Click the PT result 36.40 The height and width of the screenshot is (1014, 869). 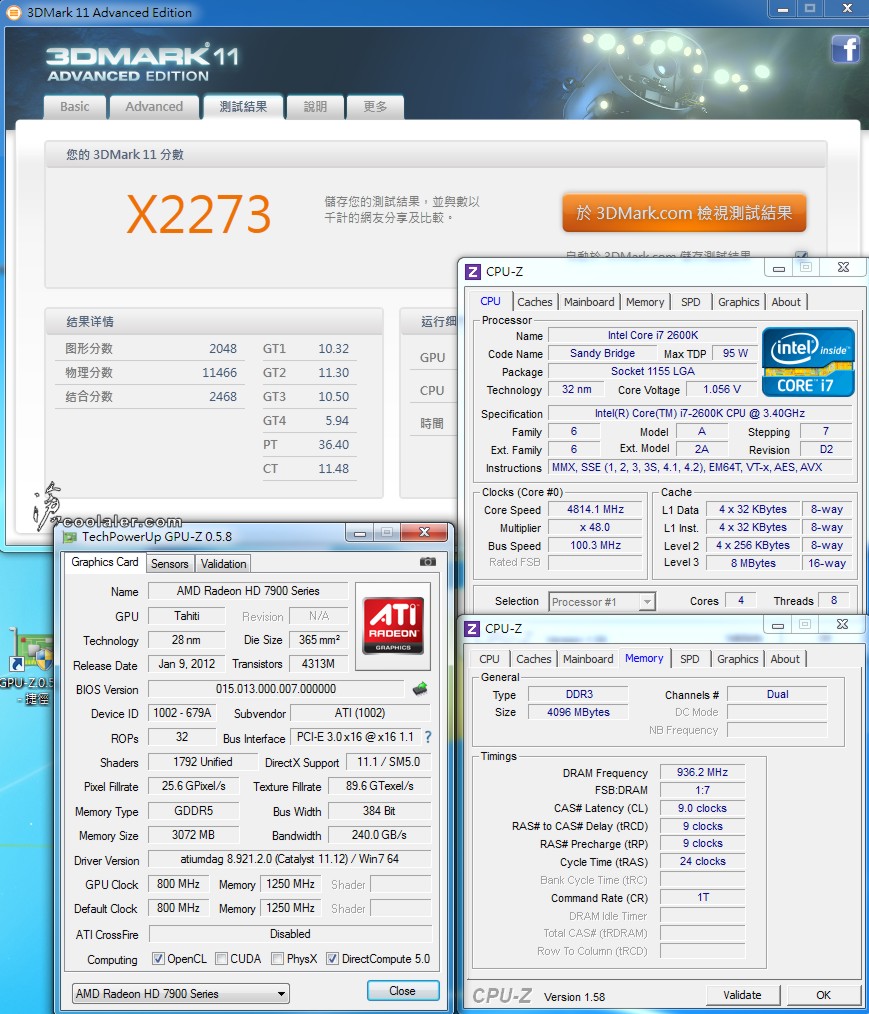pos(334,444)
